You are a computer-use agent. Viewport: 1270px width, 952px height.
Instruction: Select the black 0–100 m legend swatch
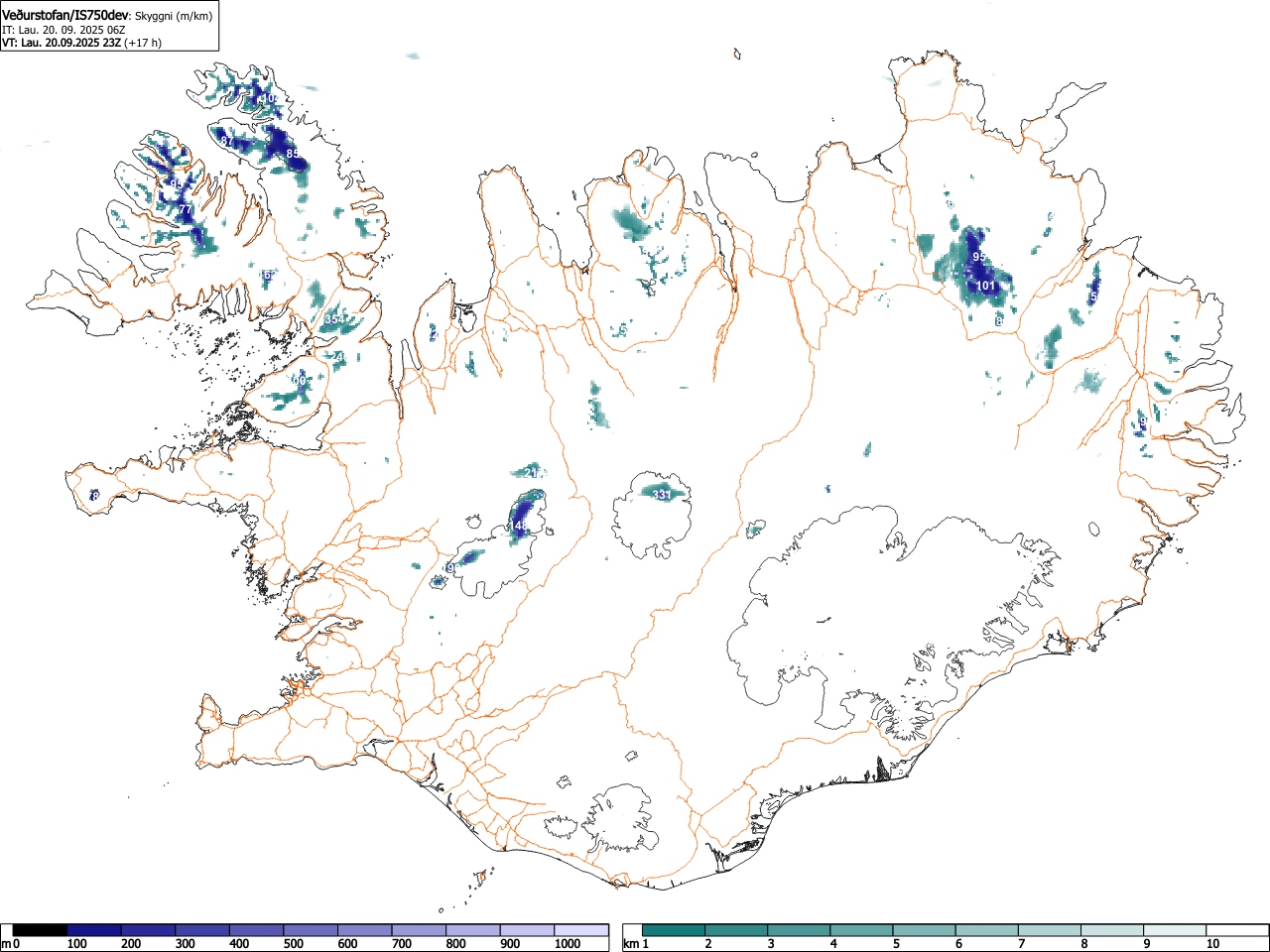tap(41, 930)
